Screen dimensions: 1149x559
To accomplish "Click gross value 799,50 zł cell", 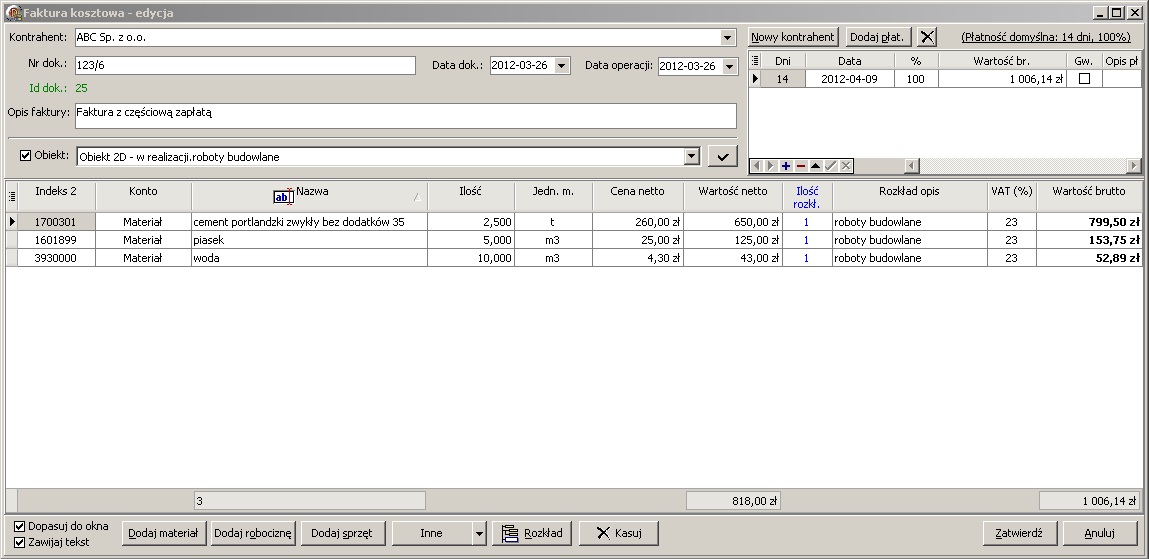I will (1089, 222).
